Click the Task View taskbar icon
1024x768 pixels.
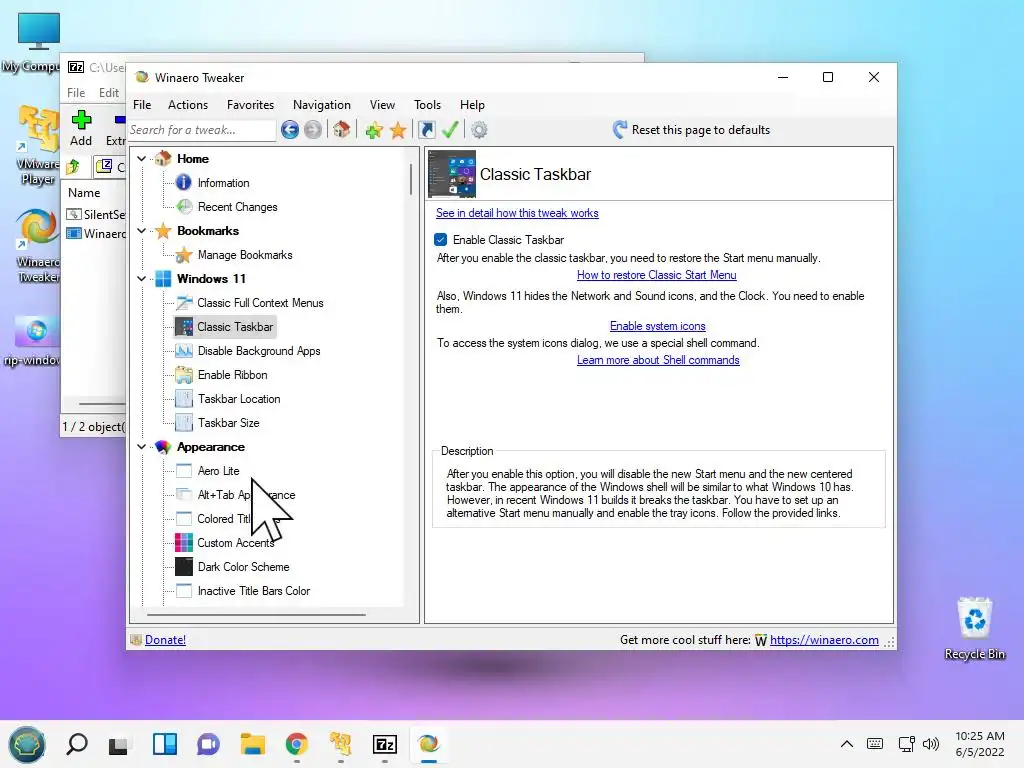pyautogui.click(x=118, y=745)
